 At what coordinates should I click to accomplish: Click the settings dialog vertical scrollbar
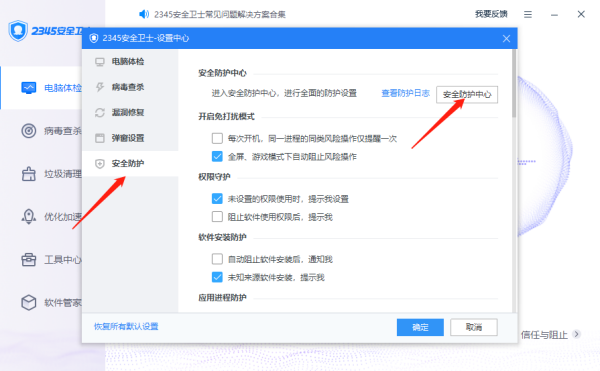coord(514,83)
